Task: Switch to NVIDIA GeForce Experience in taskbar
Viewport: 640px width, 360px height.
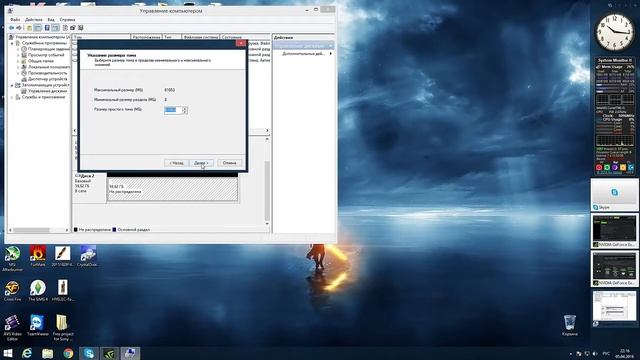Action: (109, 353)
